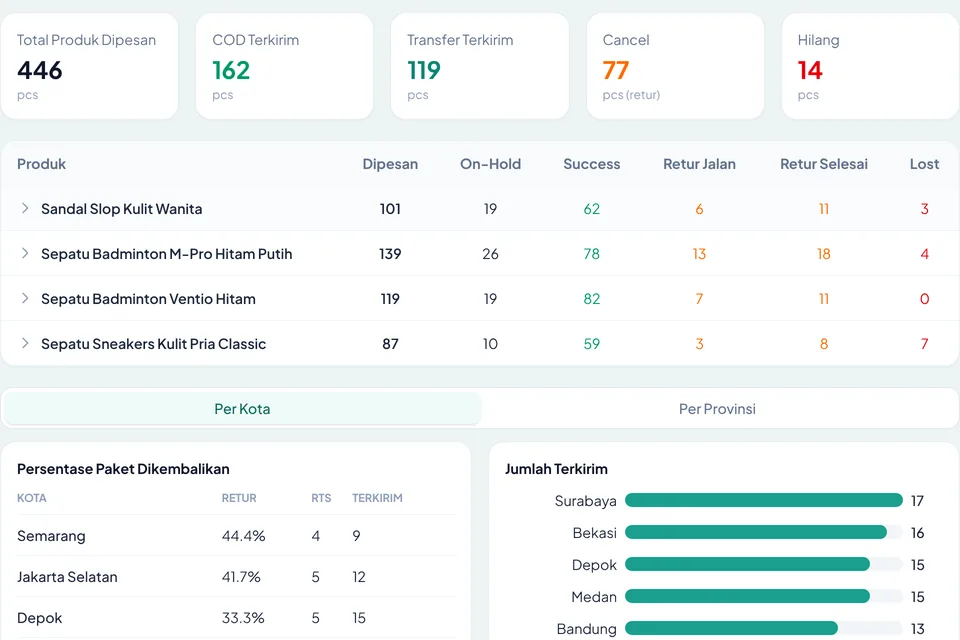Image resolution: width=960 pixels, height=640 pixels.
Task: Click the 44.4% retur value
Action: click(243, 536)
